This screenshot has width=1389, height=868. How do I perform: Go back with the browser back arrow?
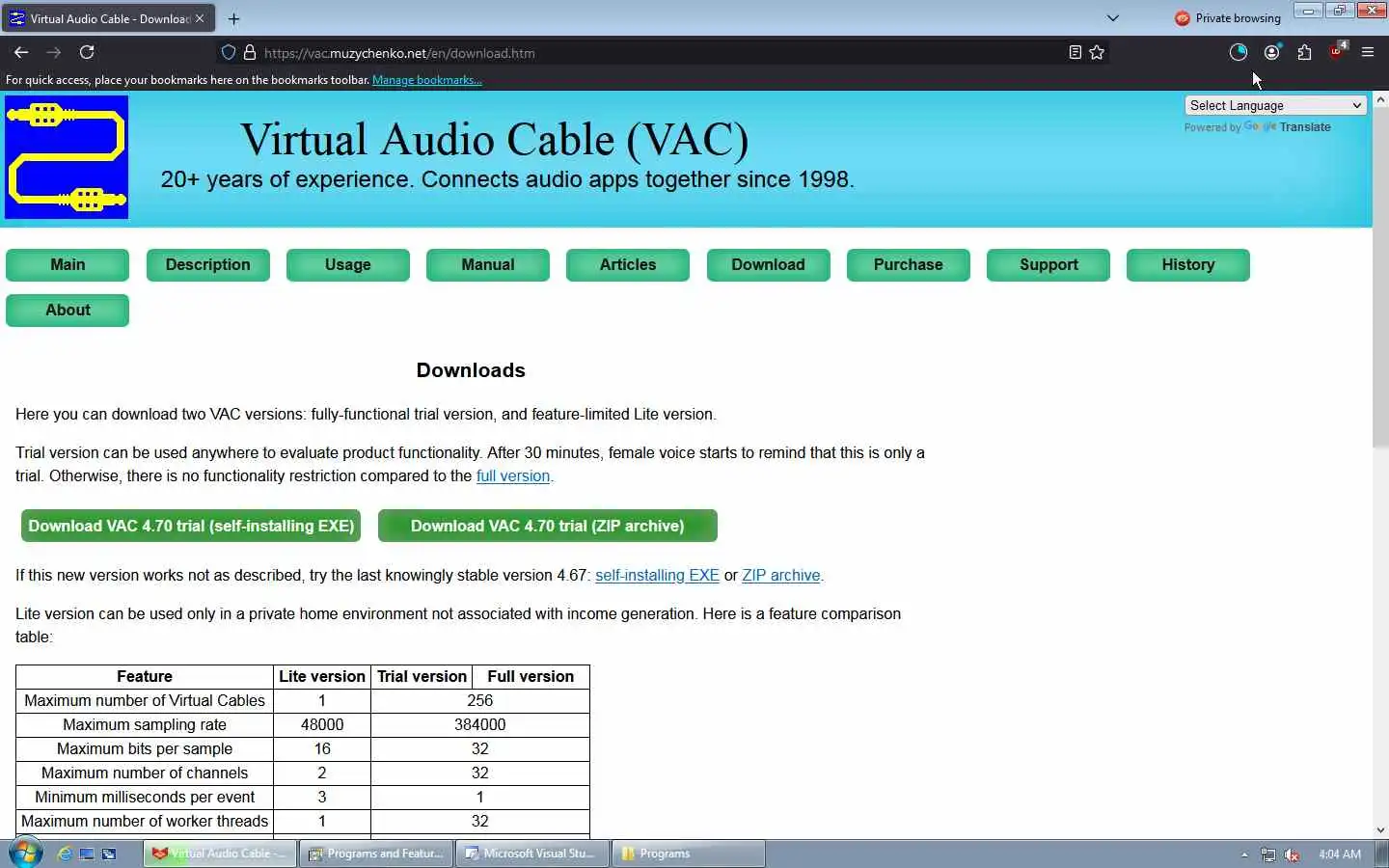(x=21, y=52)
